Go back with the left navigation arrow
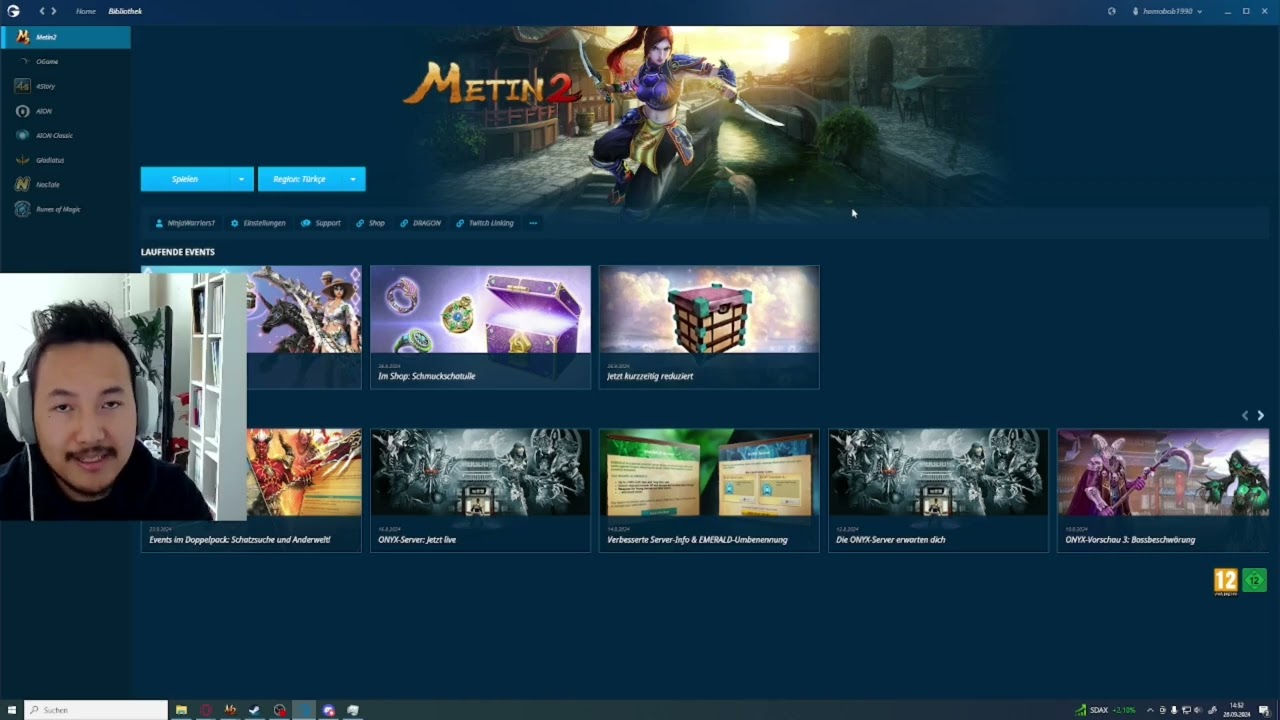Image resolution: width=1280 pixels, height=720 pixels. 42,11
